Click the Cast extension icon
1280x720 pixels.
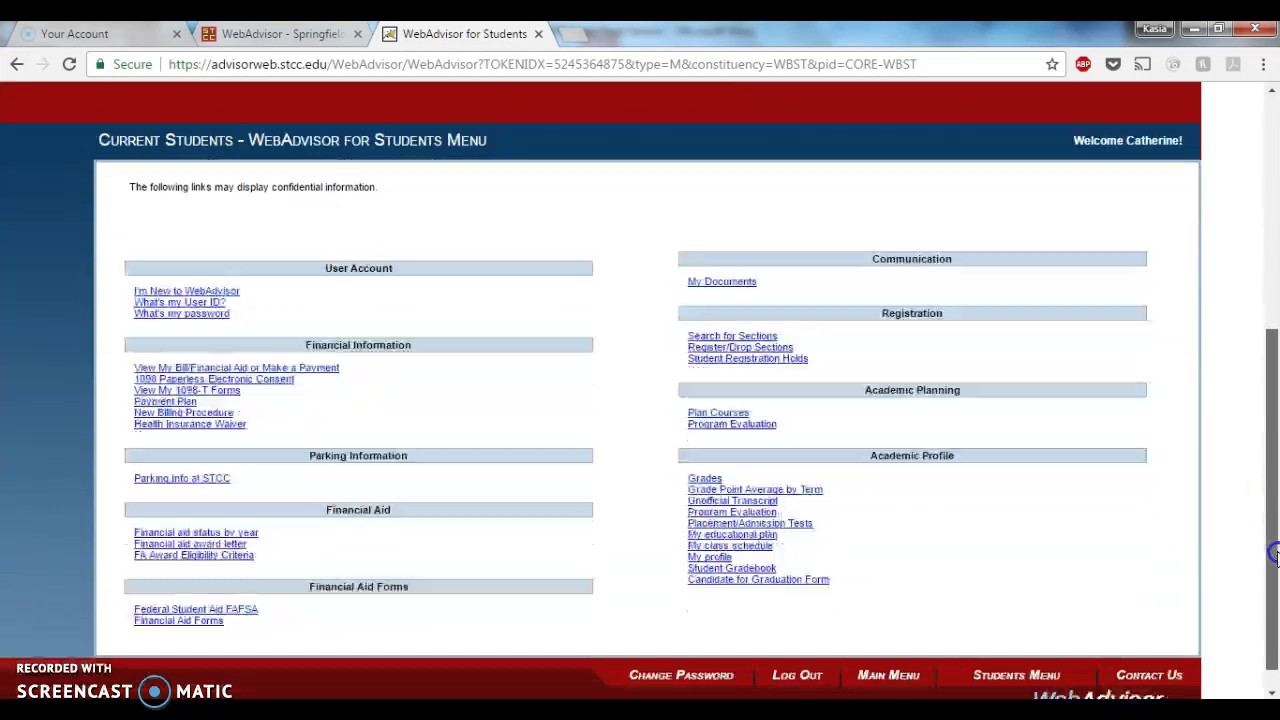(x=1143, y=64)
